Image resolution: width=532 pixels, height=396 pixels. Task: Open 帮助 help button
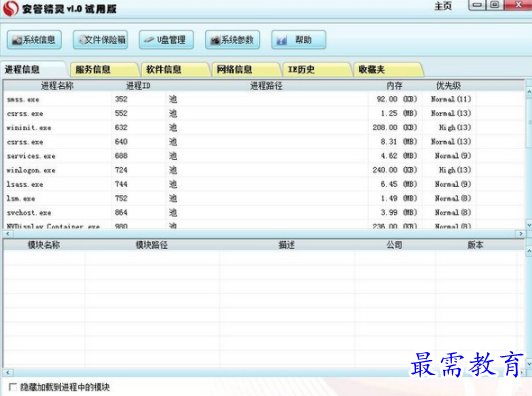(x=299, y=40)
